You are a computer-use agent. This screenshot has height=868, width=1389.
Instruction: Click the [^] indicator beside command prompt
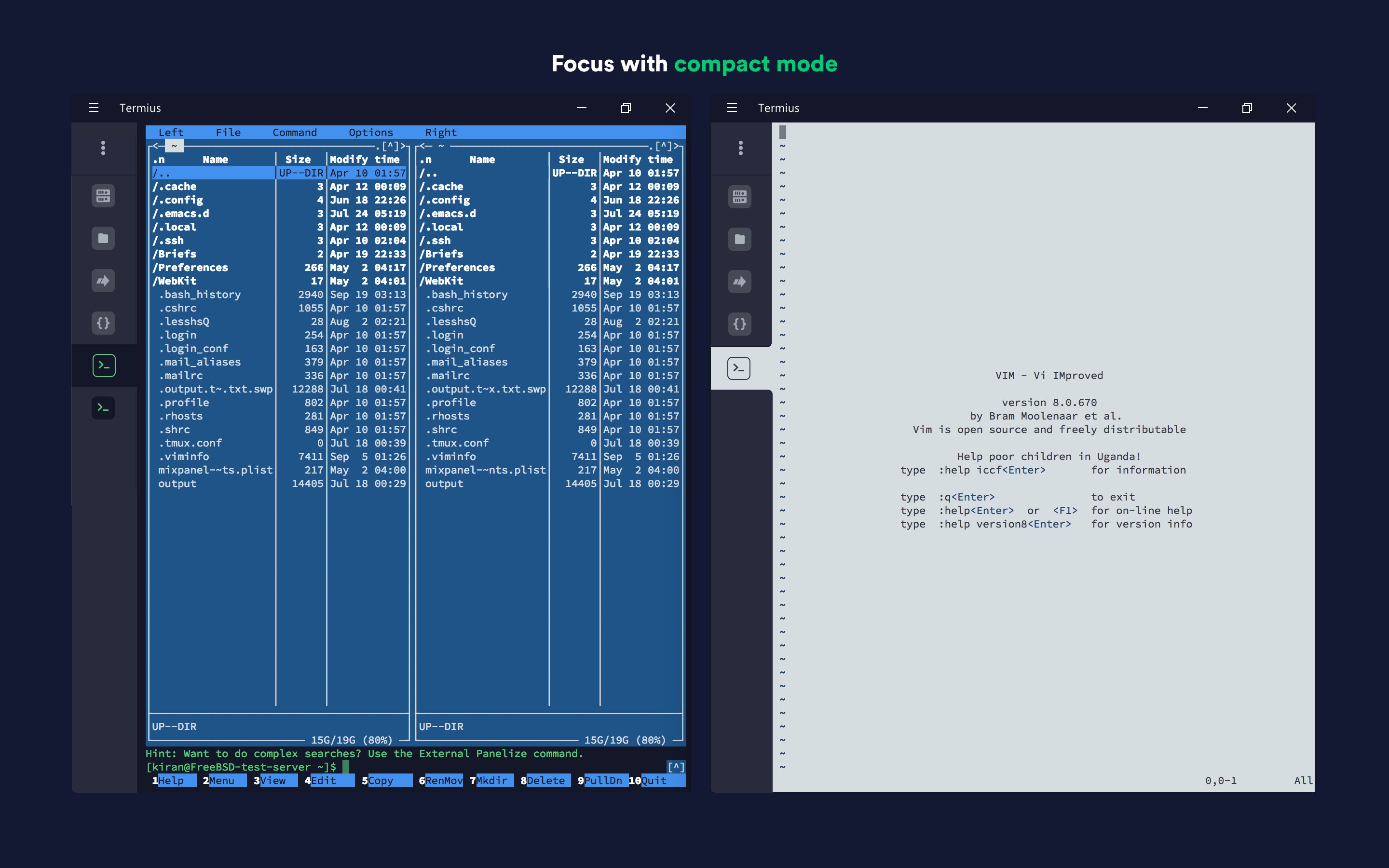pos(676,767)
